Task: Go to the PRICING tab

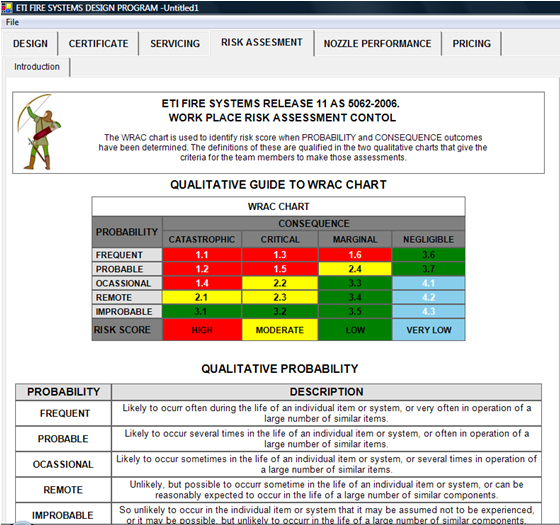Action: (471, 44)
